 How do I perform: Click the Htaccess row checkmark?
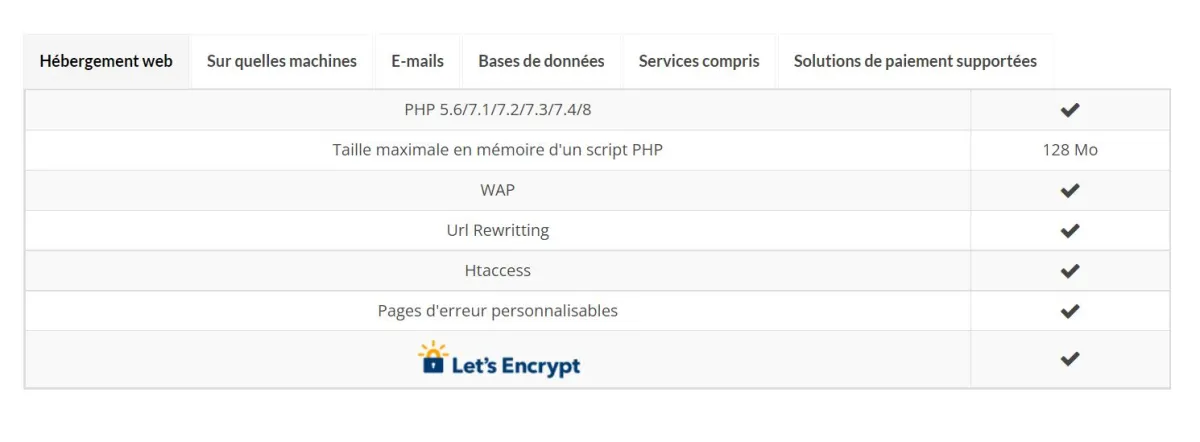click(1069, 271)
